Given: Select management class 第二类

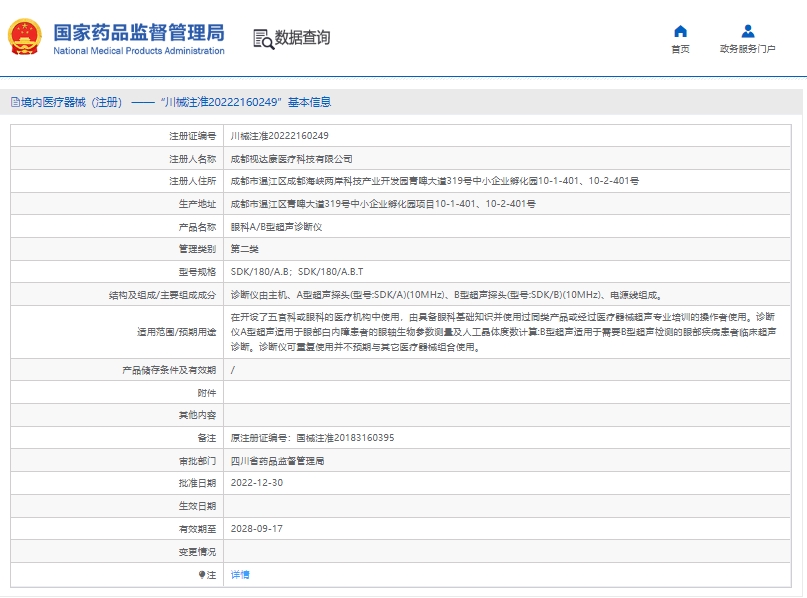Looking at the screenshot, I should pos(244,249).
